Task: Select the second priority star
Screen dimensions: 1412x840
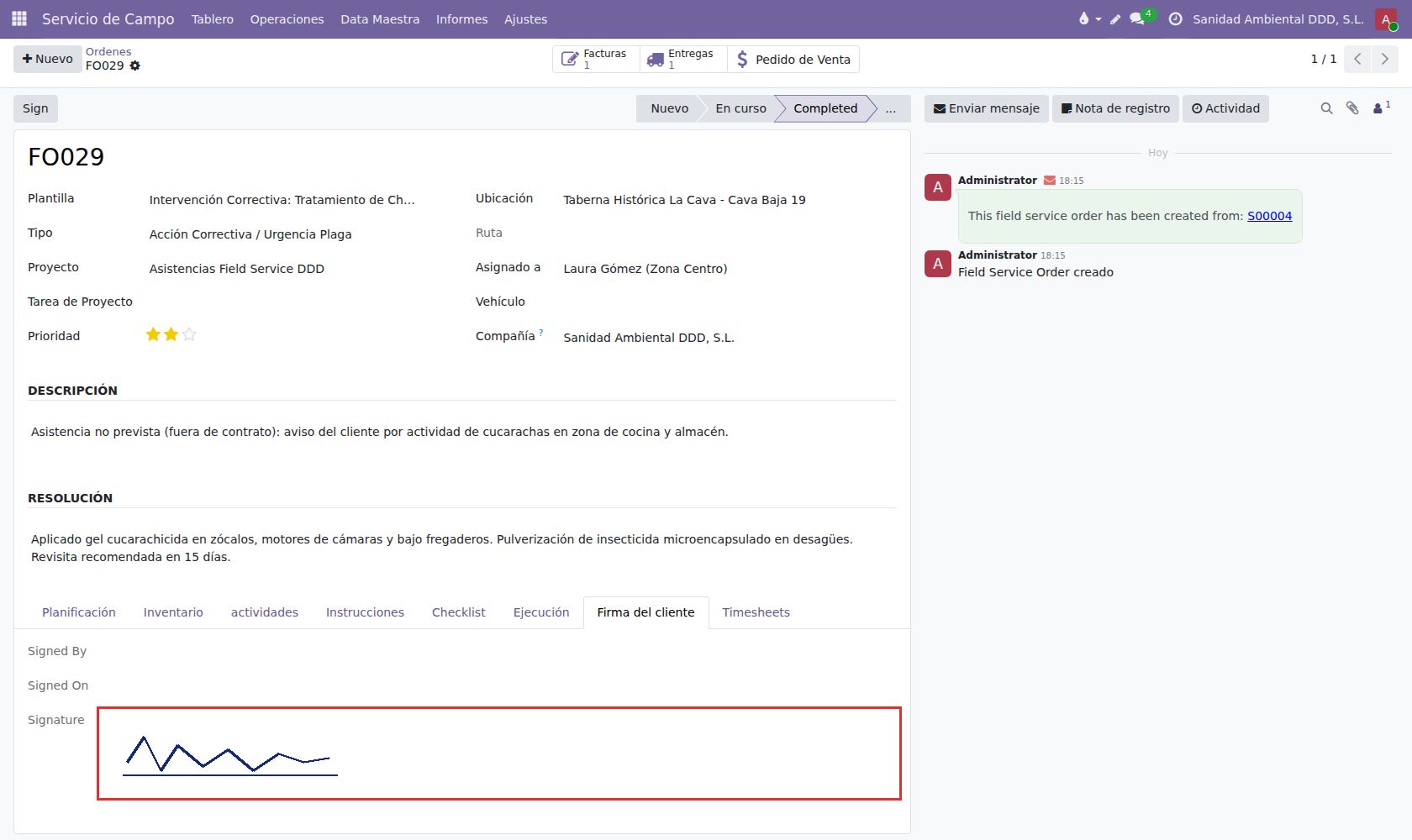Action: [x=171, y=334]
